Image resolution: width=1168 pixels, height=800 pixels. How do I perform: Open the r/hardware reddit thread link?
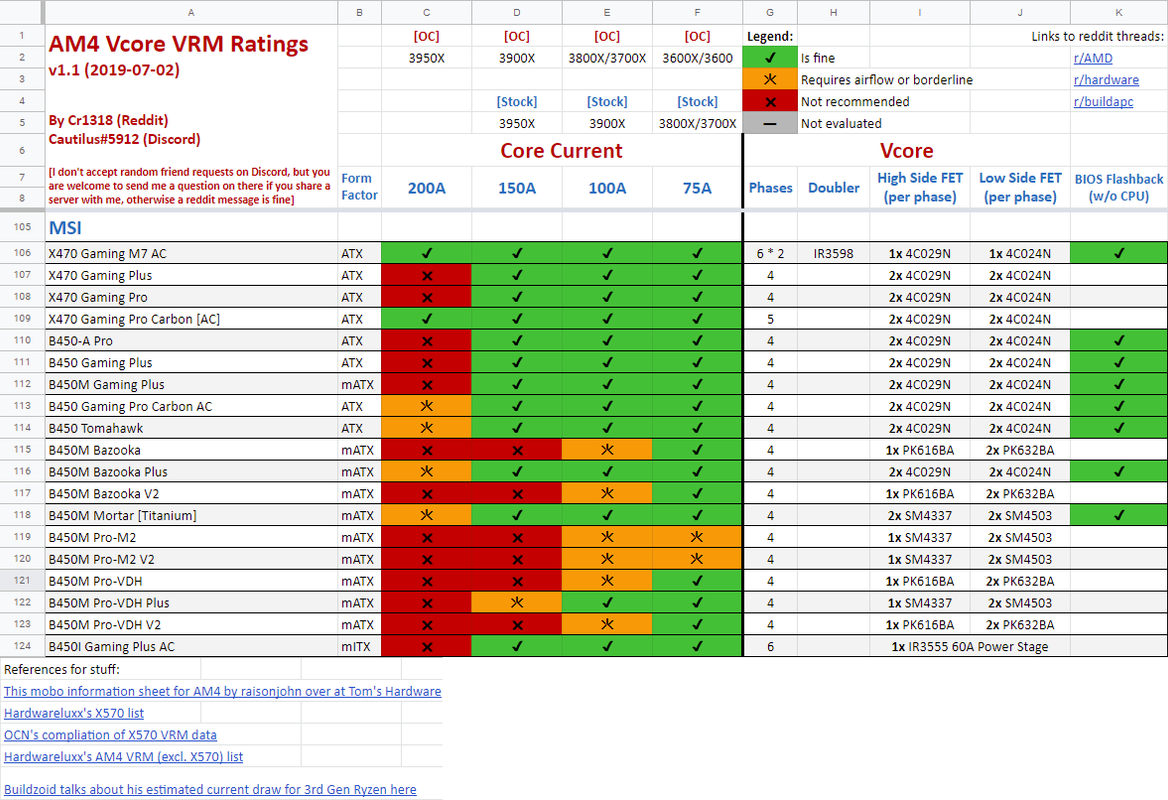1105,80
